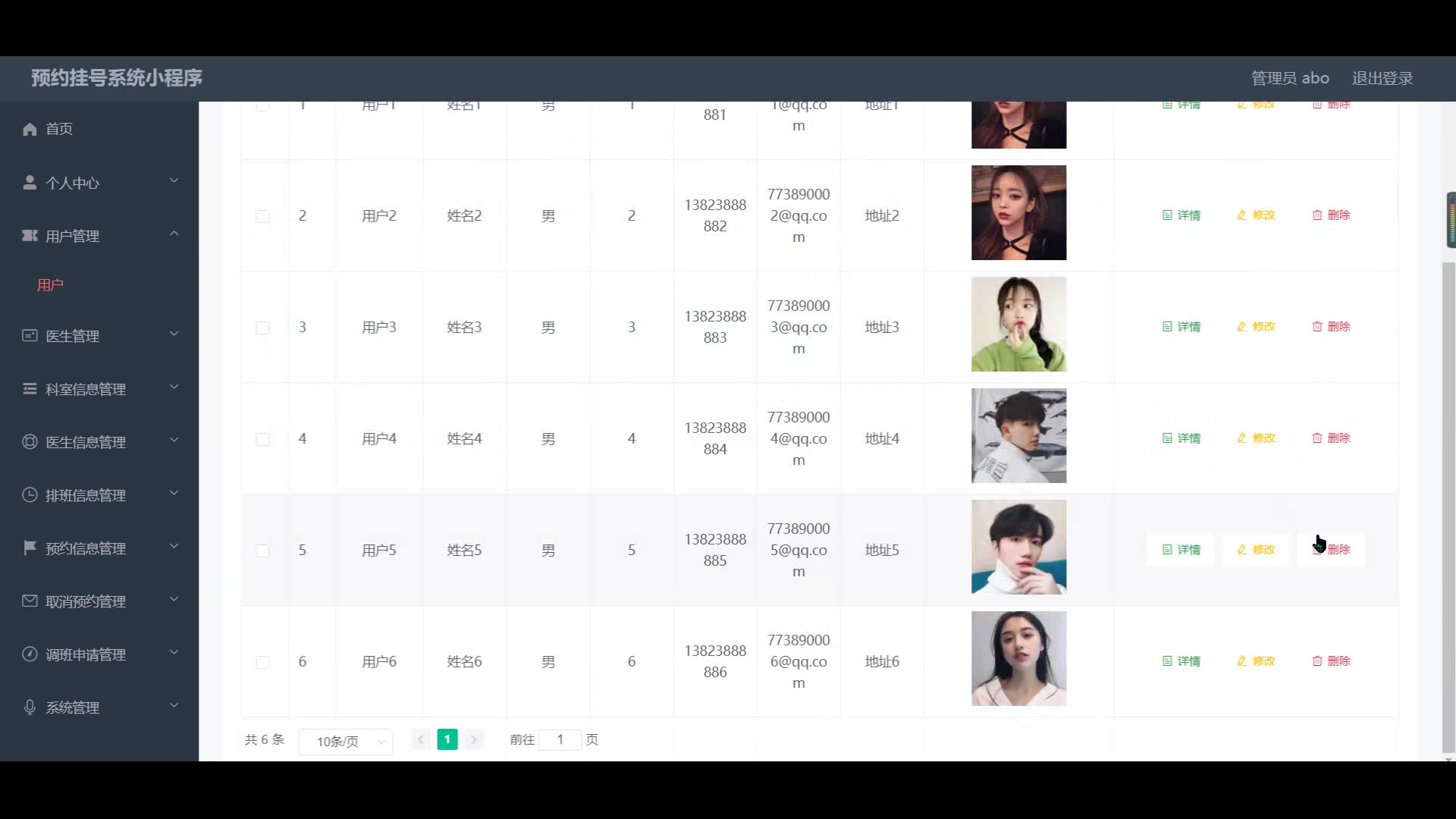Click the clock icon beside 排班信息管理
The height and width of the screenshot is (819, 1456).
pyautogui.click(x=30, y=494)
